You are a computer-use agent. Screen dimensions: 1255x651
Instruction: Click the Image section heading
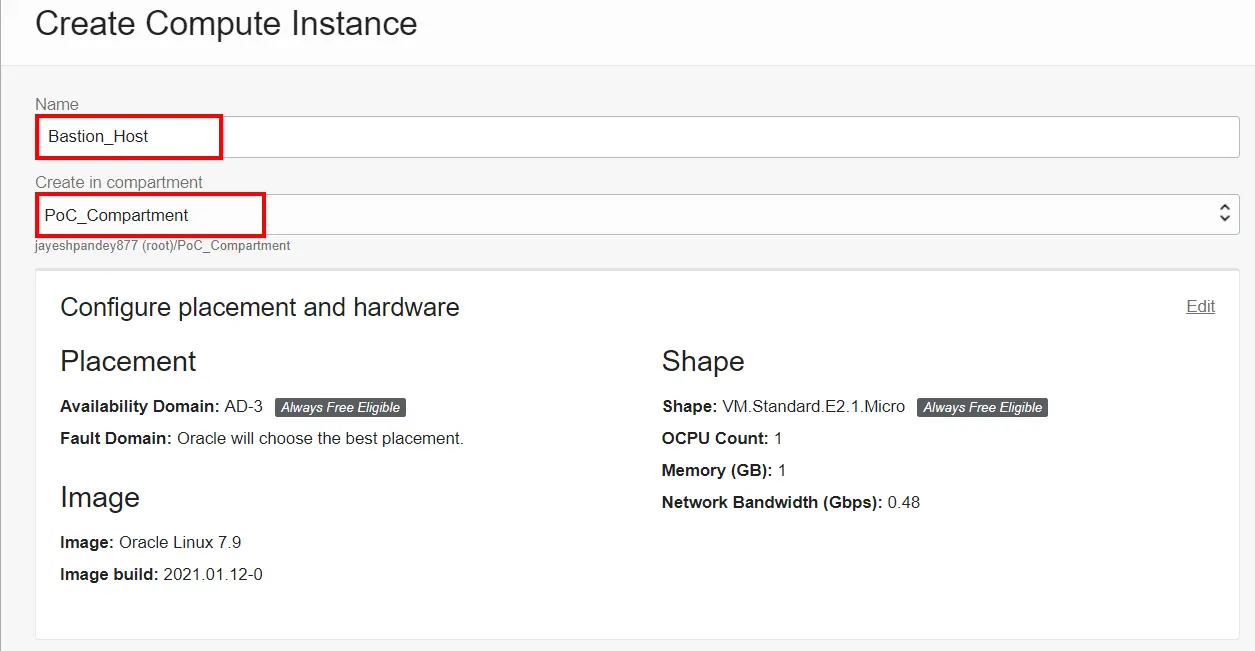tap(100, 497)
